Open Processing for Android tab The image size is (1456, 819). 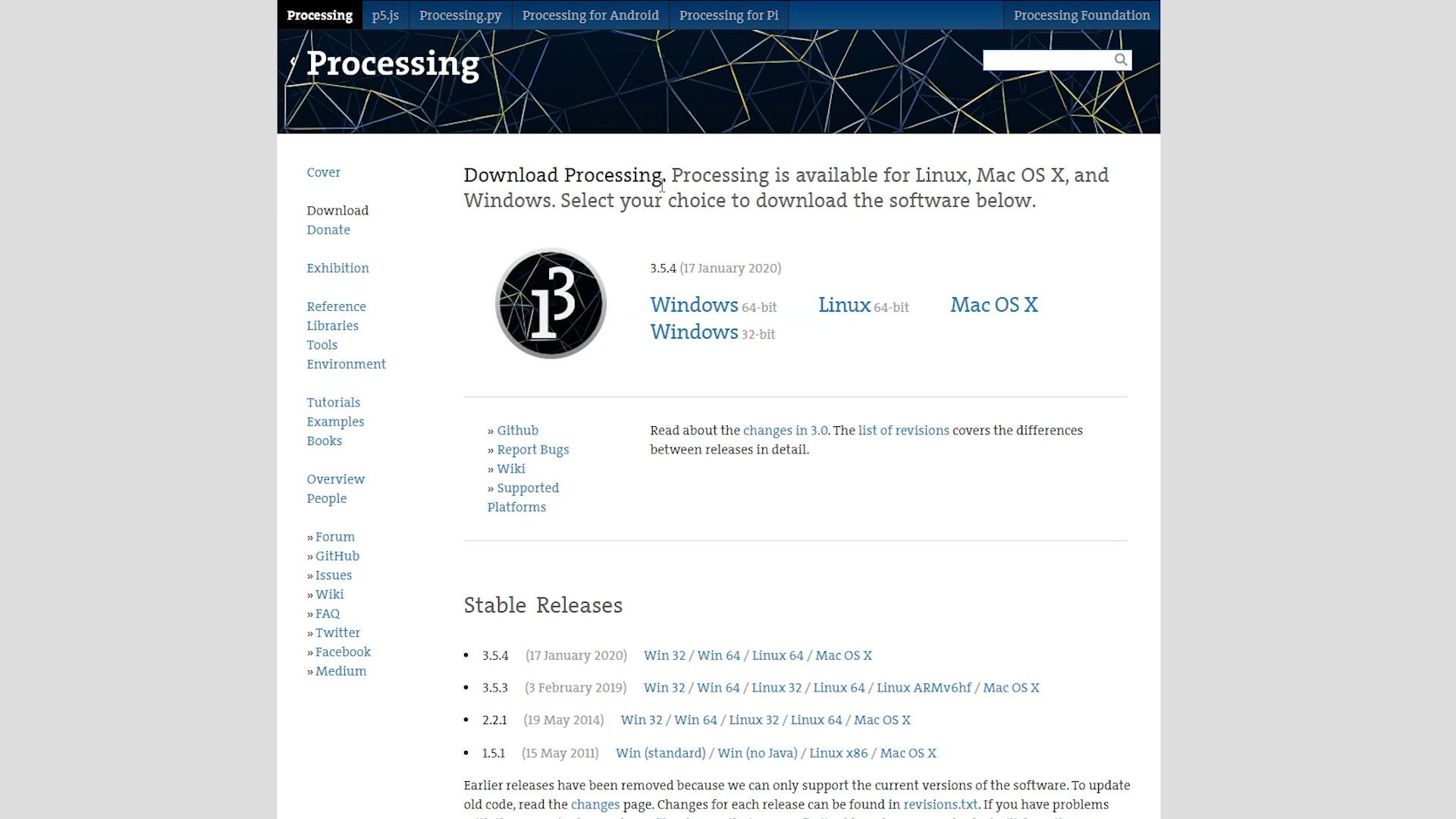coord(590,15)
